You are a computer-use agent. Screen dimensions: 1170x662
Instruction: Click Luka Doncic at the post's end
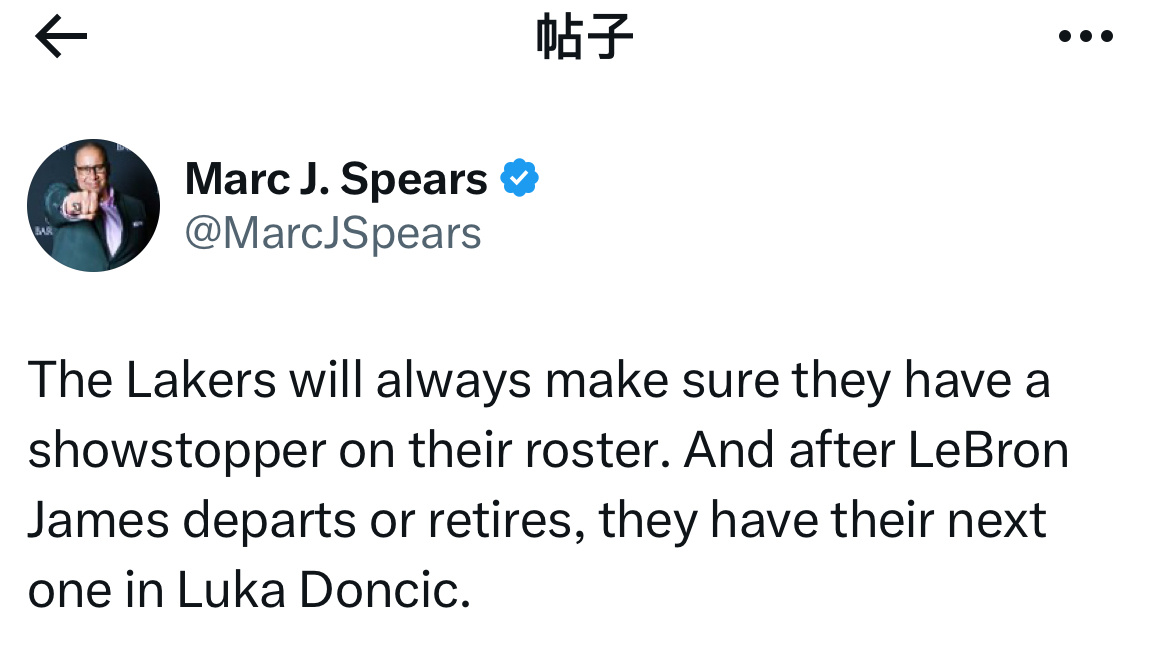point(323,590)
